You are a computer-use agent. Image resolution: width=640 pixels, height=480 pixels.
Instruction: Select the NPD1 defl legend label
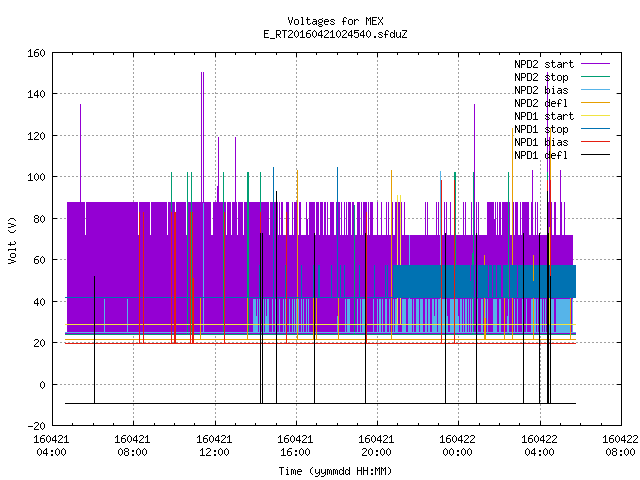pyautogui.click(x=541, y=155)
